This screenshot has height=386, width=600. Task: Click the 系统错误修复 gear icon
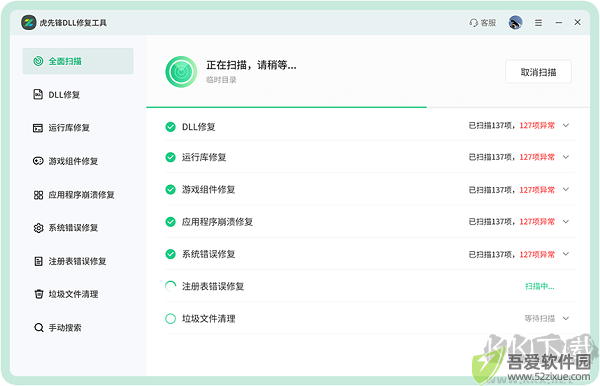38,228
